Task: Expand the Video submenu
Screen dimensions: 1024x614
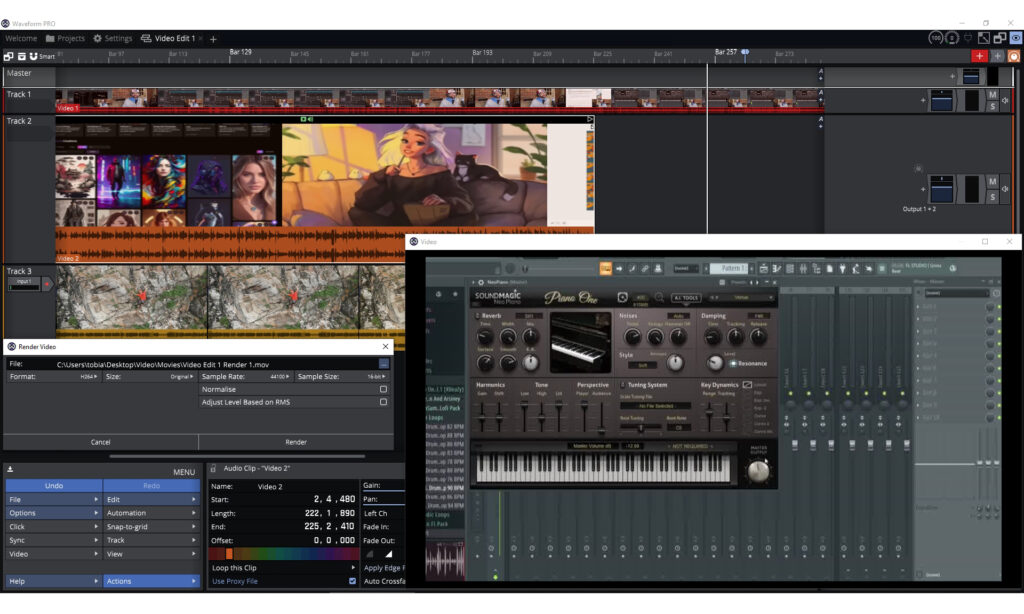Action: 54,555
